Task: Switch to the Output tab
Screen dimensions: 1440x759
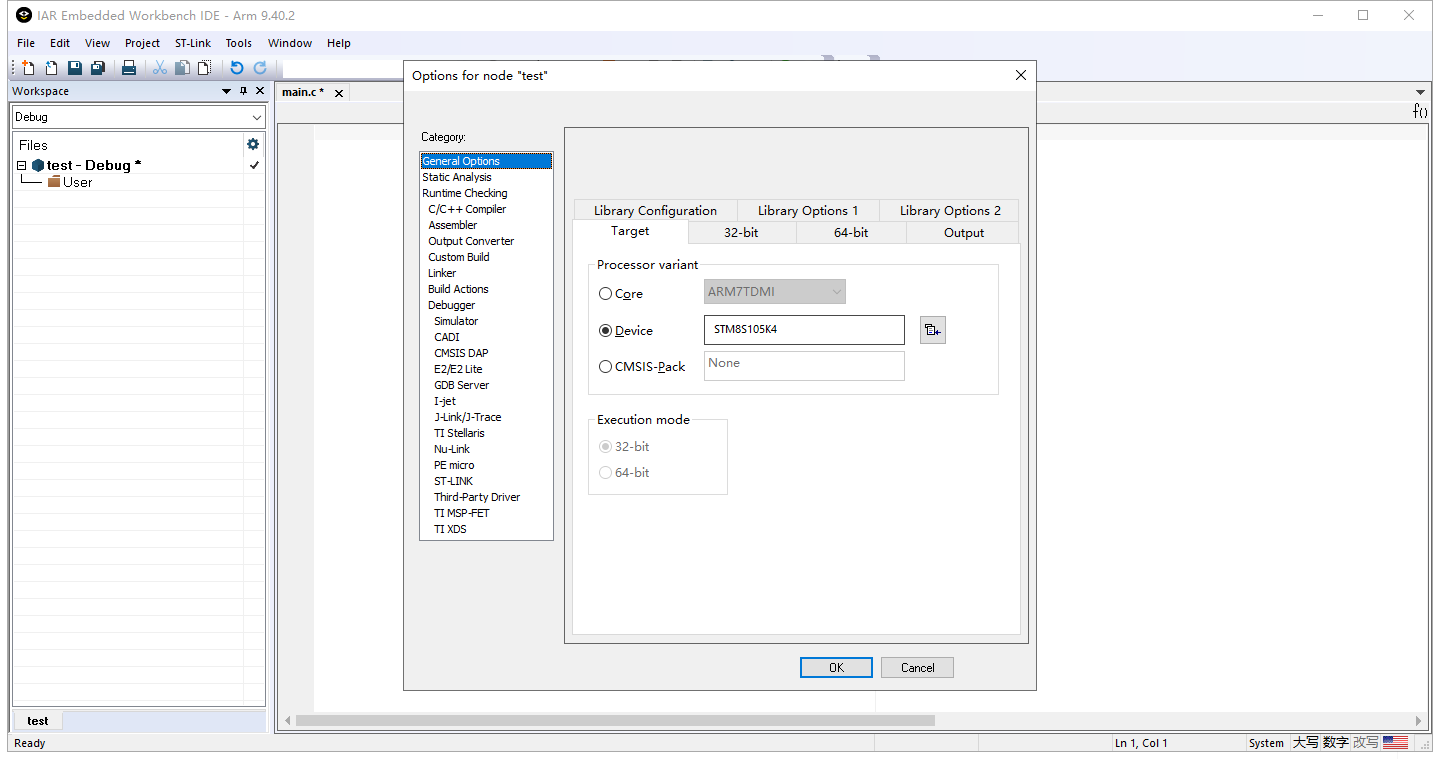Action: pyautogui.click(x=964, y=232)
